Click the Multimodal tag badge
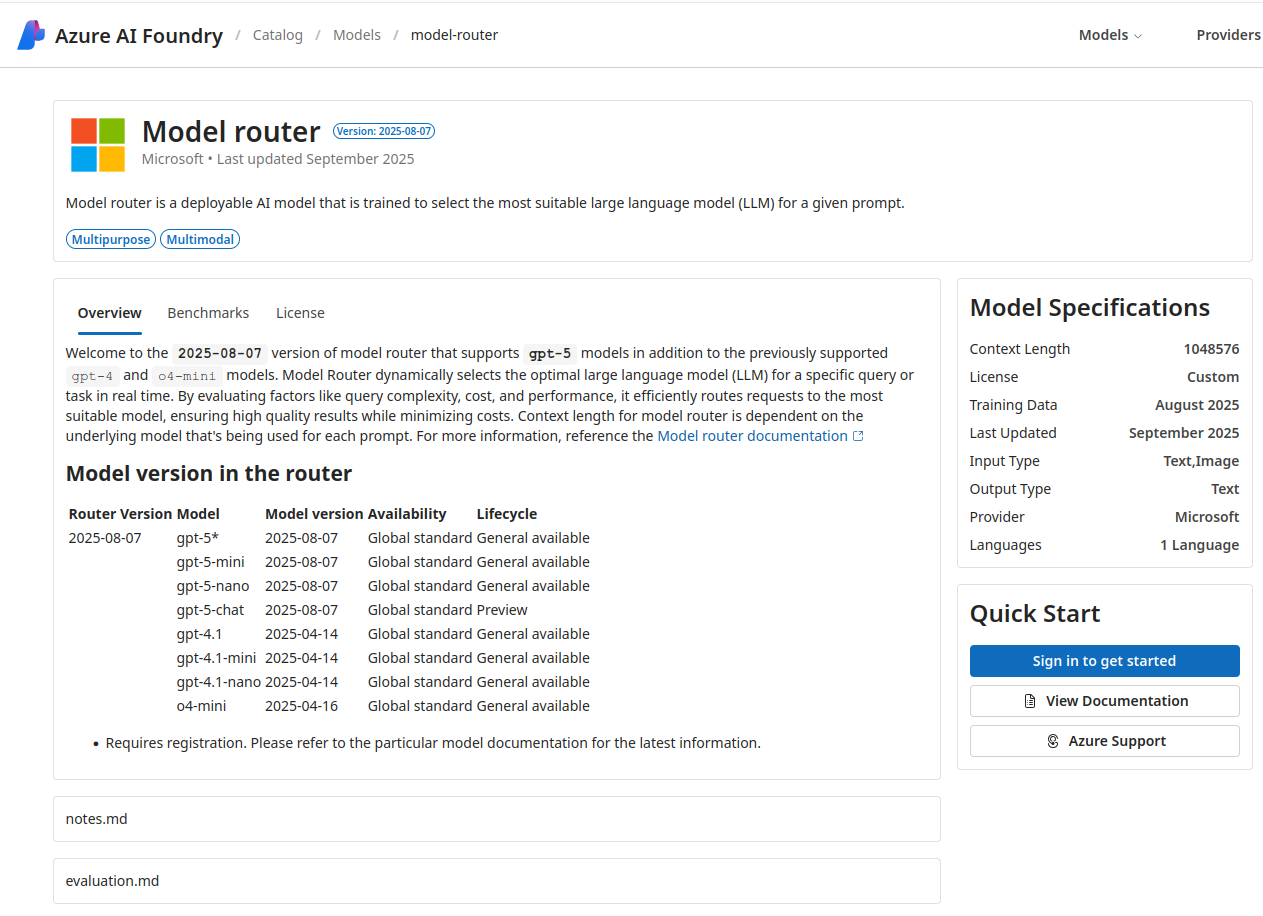Screen dimensions: 1263x916 pyautogui.click(x=200, y=239)
